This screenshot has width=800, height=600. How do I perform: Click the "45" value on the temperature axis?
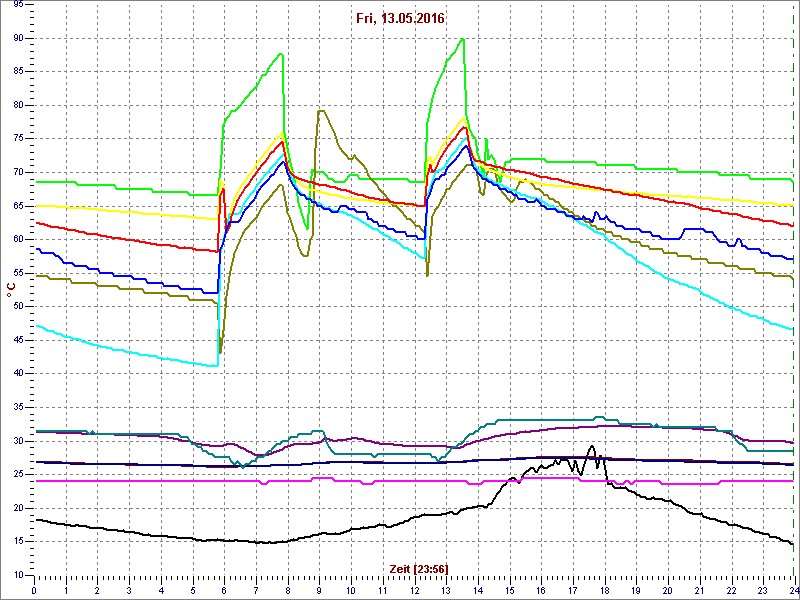18,340
